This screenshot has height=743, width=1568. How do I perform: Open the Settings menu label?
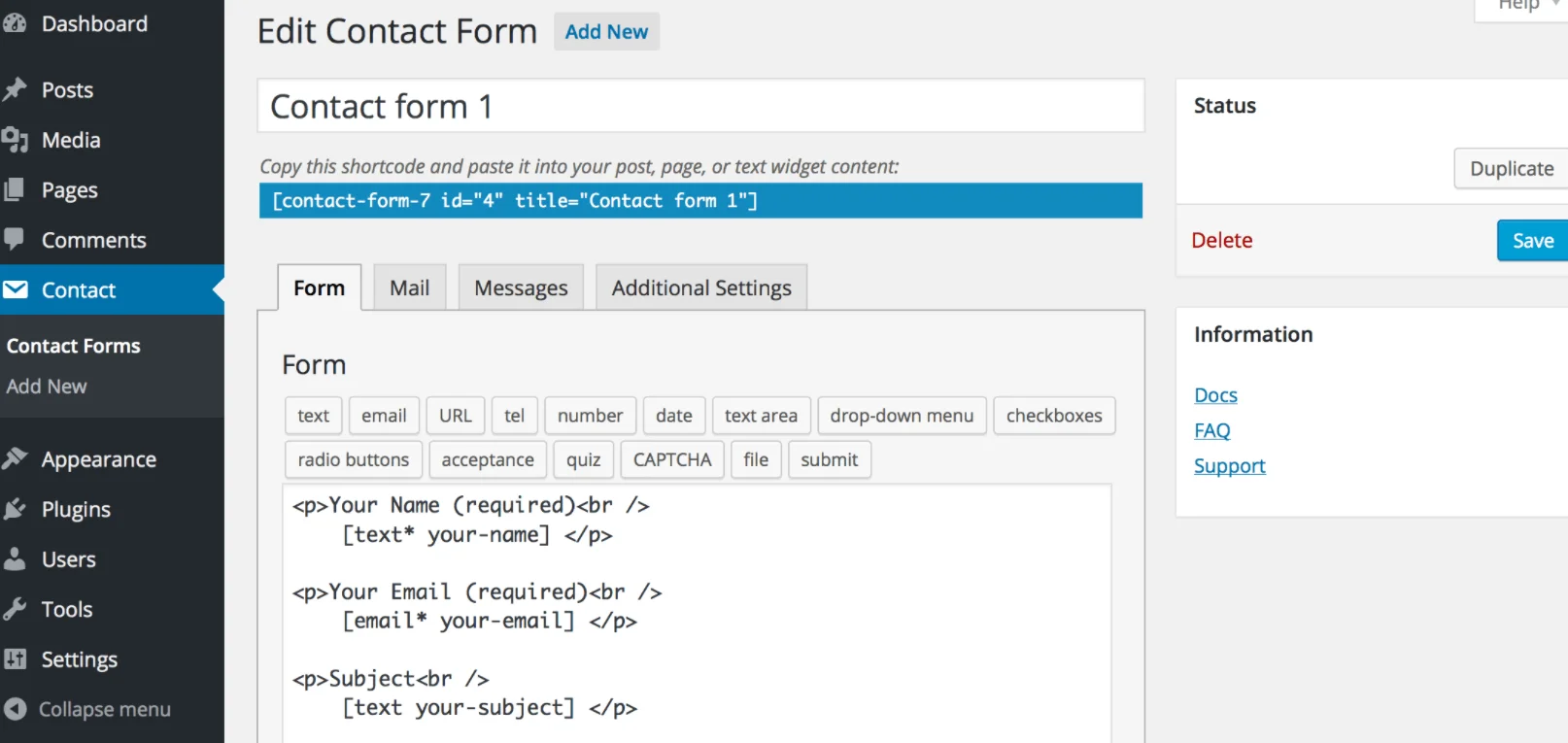(x=80, y=659)
